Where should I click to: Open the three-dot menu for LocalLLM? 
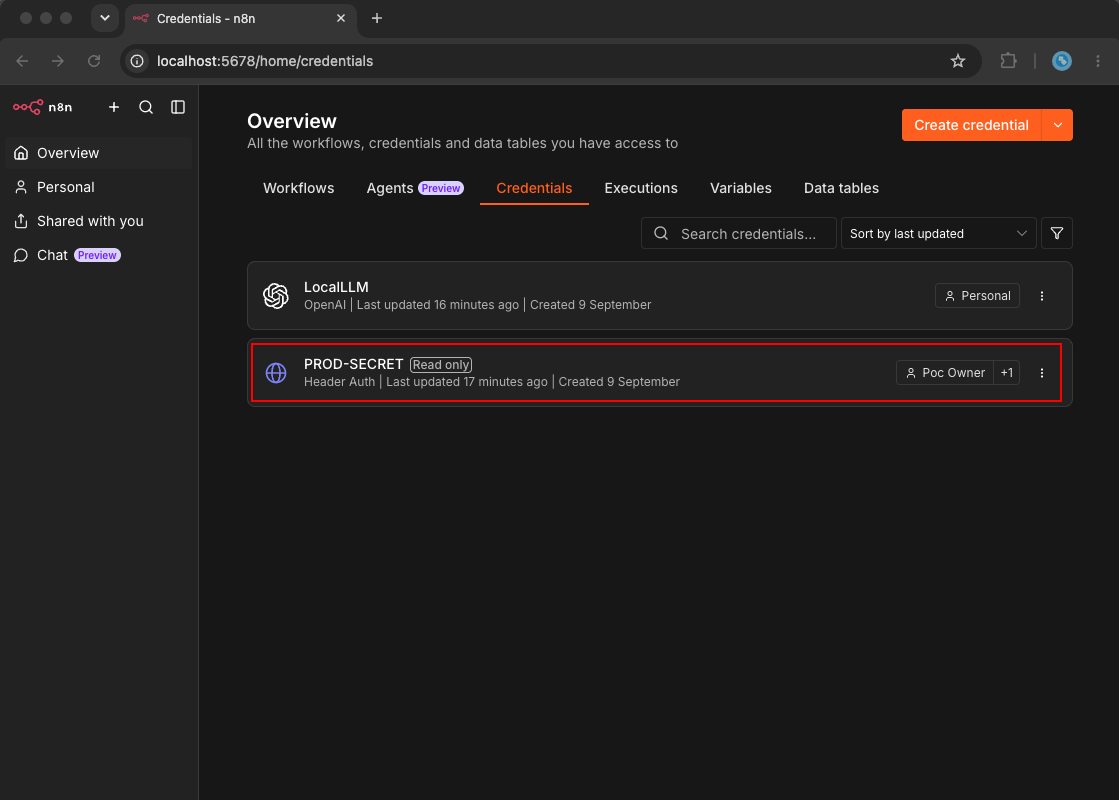click(1041, 295)
